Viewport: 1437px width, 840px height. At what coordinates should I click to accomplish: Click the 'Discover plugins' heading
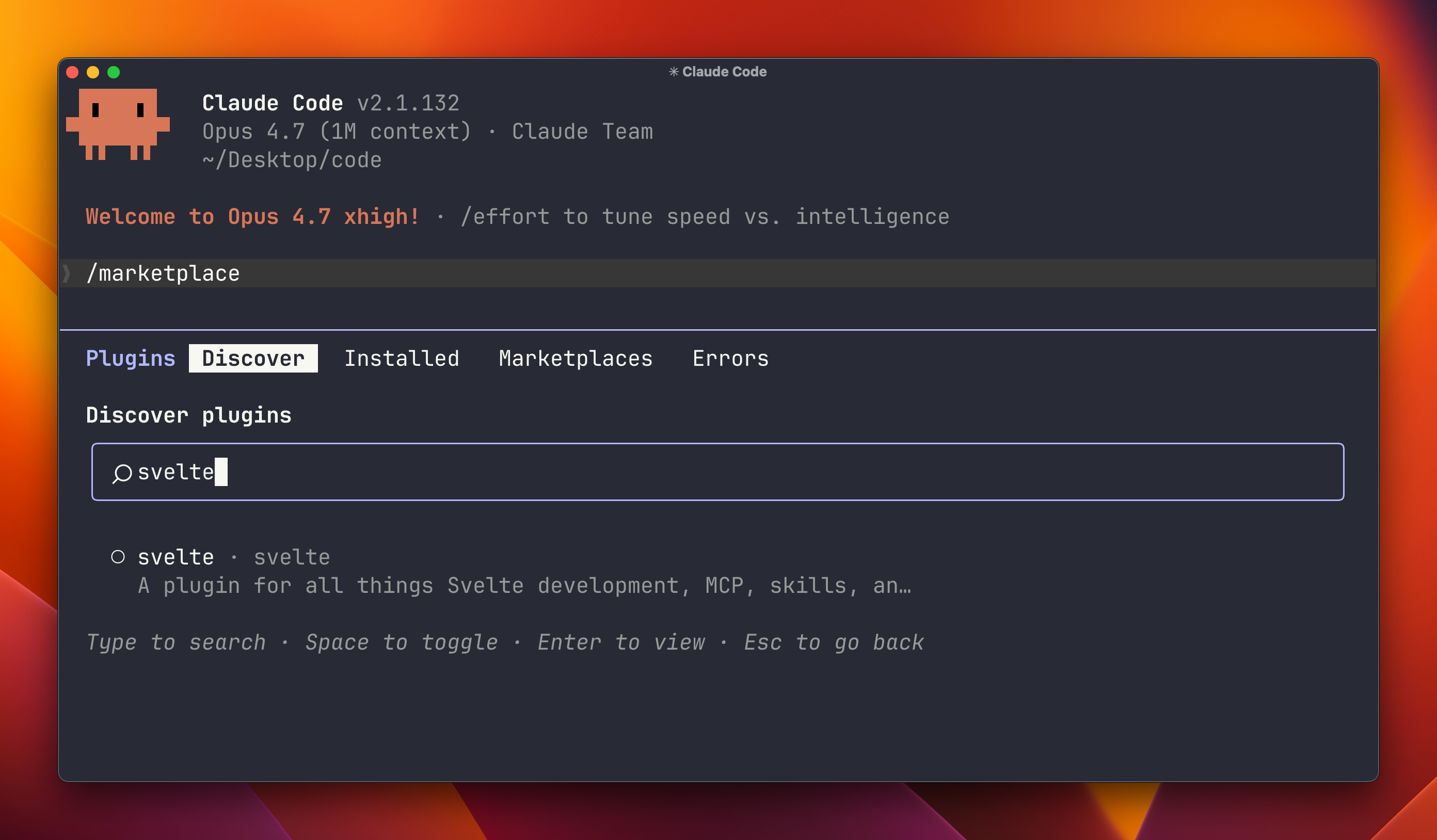[188, 415]
